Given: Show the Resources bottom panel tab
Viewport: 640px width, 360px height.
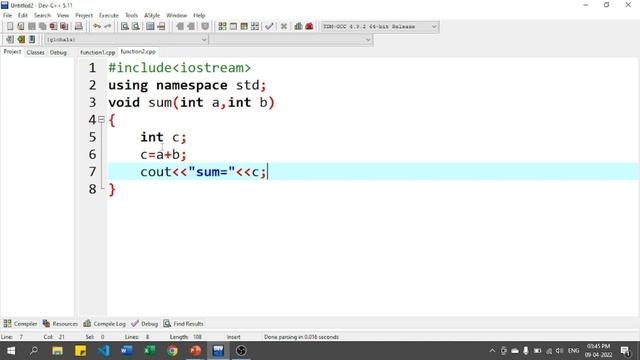Looking at the screenshot, I should pos(60,324).
